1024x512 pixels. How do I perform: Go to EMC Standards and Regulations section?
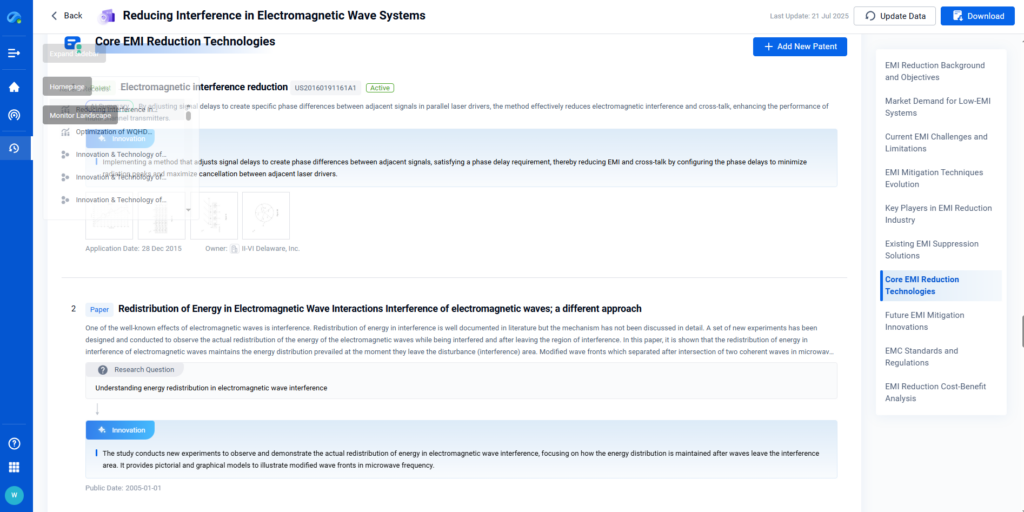921,357
